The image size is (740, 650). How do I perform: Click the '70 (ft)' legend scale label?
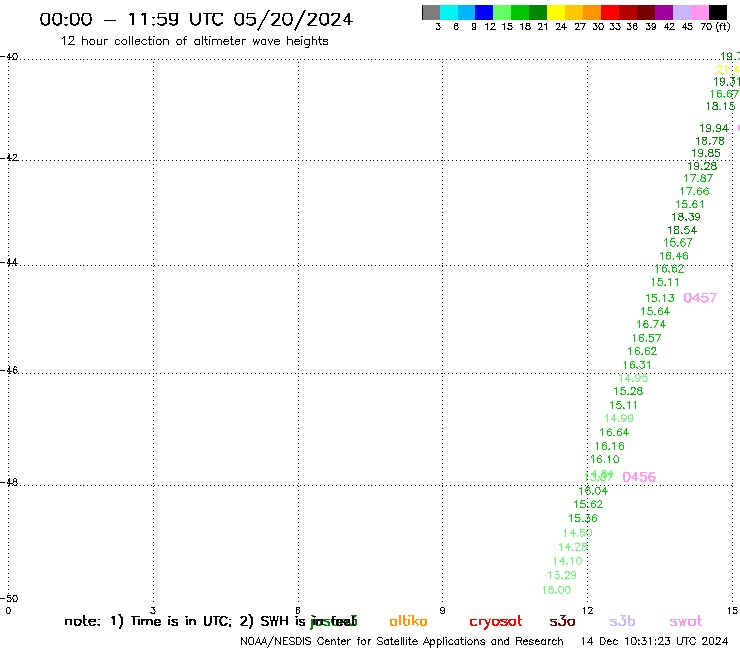click(715, 27)
